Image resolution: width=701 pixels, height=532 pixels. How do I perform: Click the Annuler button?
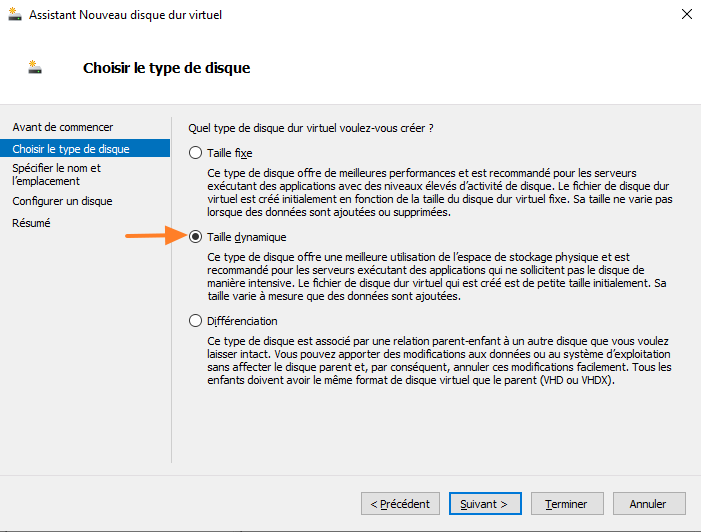[x=649, y=504]
